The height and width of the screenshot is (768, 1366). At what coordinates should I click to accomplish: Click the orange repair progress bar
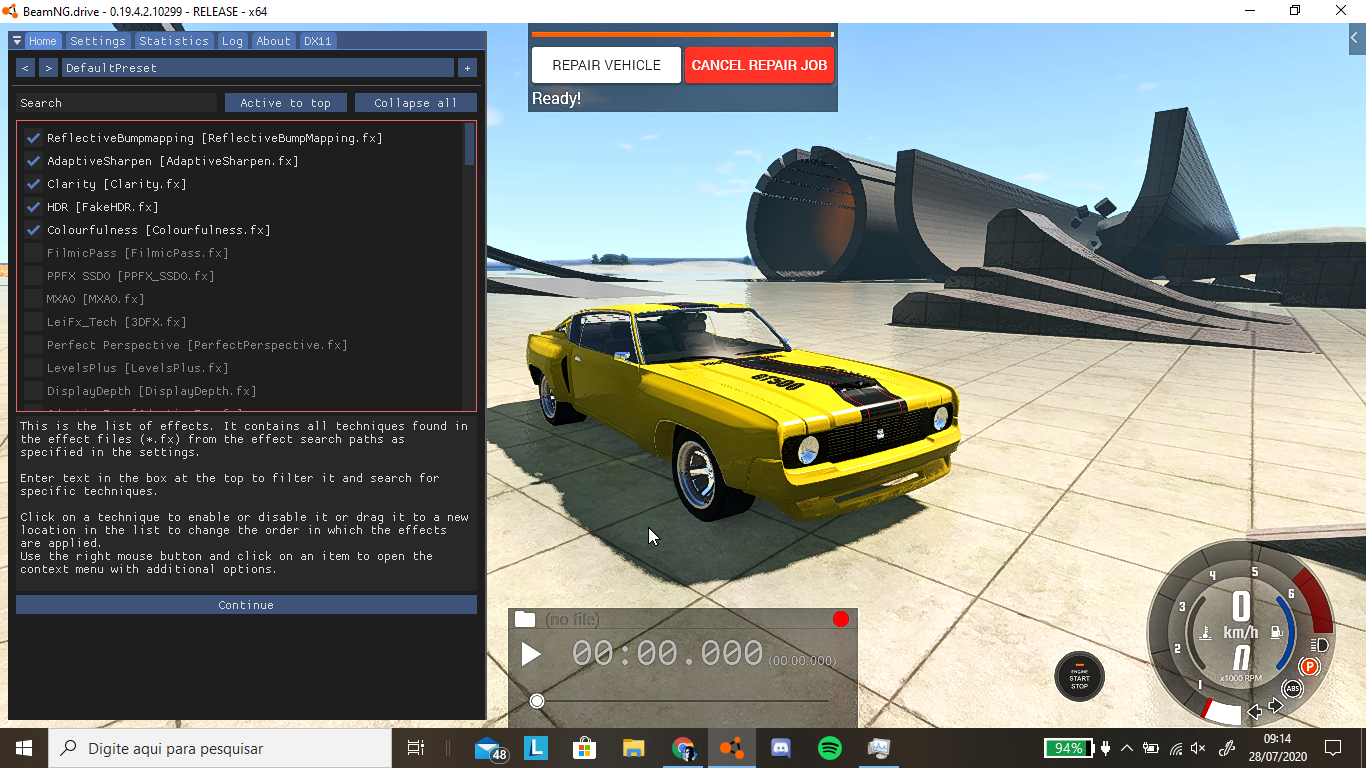coord(682,34)
